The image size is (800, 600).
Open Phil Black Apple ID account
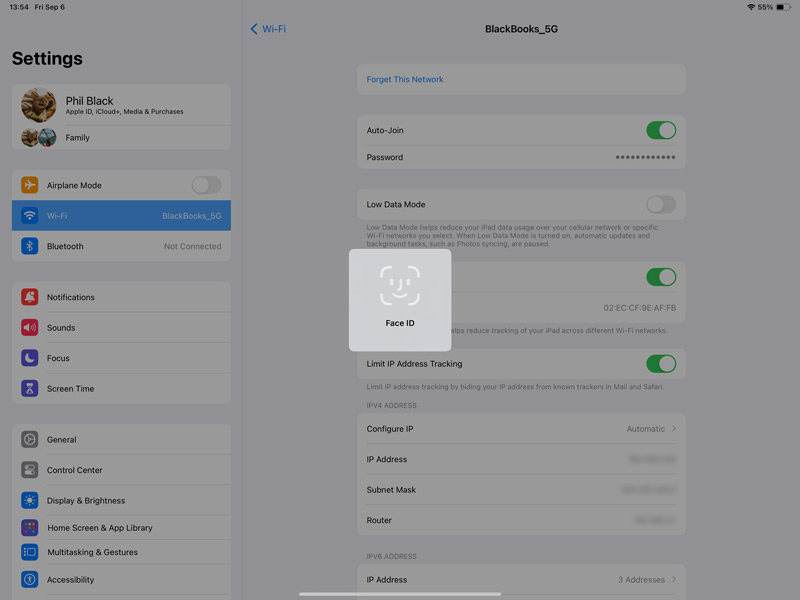coord(121,105)
